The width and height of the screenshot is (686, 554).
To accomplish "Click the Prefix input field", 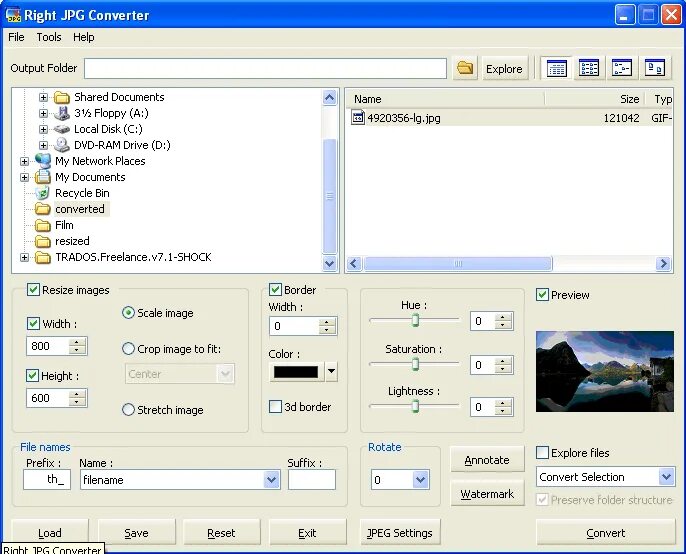I will point(47,480).
